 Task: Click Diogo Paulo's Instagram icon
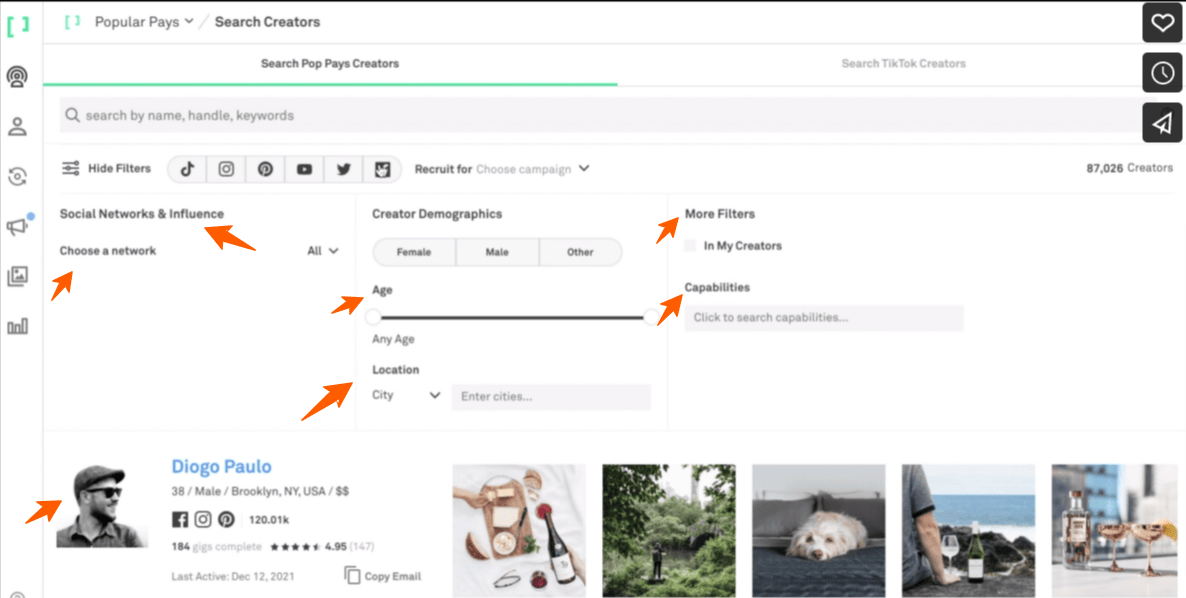tap(203, 519)
